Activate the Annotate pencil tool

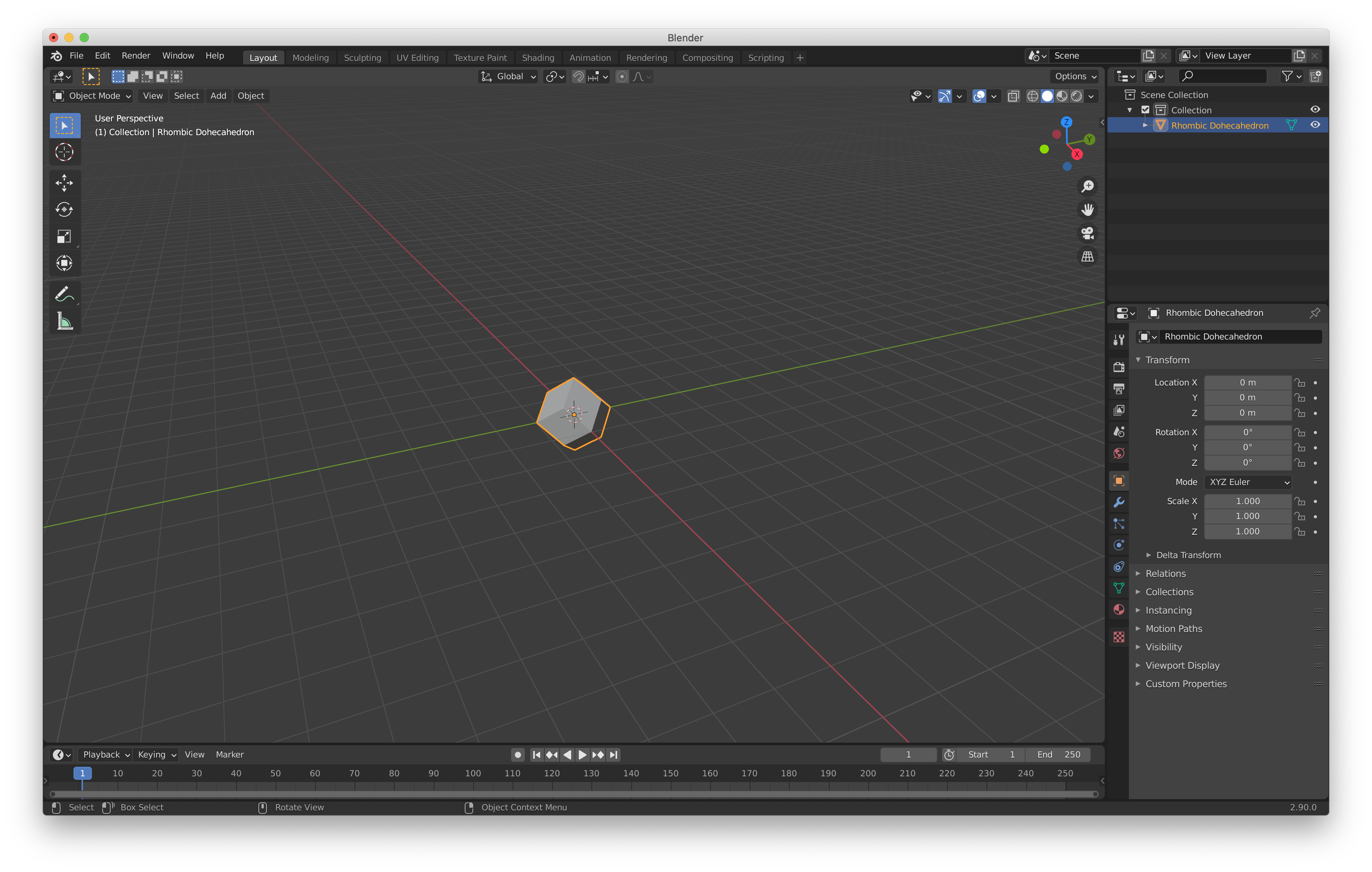64,294
